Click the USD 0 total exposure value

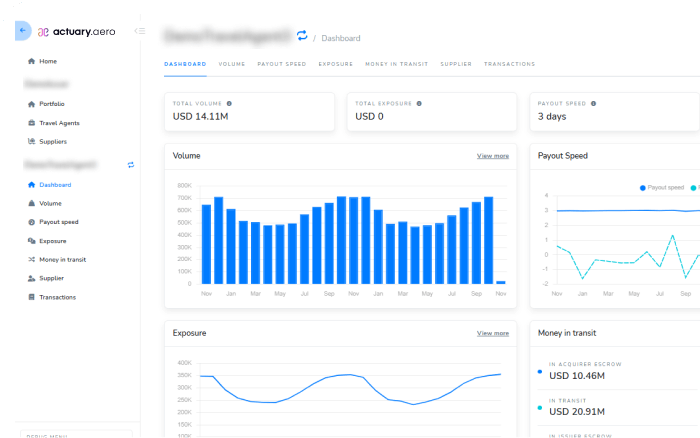369,117
